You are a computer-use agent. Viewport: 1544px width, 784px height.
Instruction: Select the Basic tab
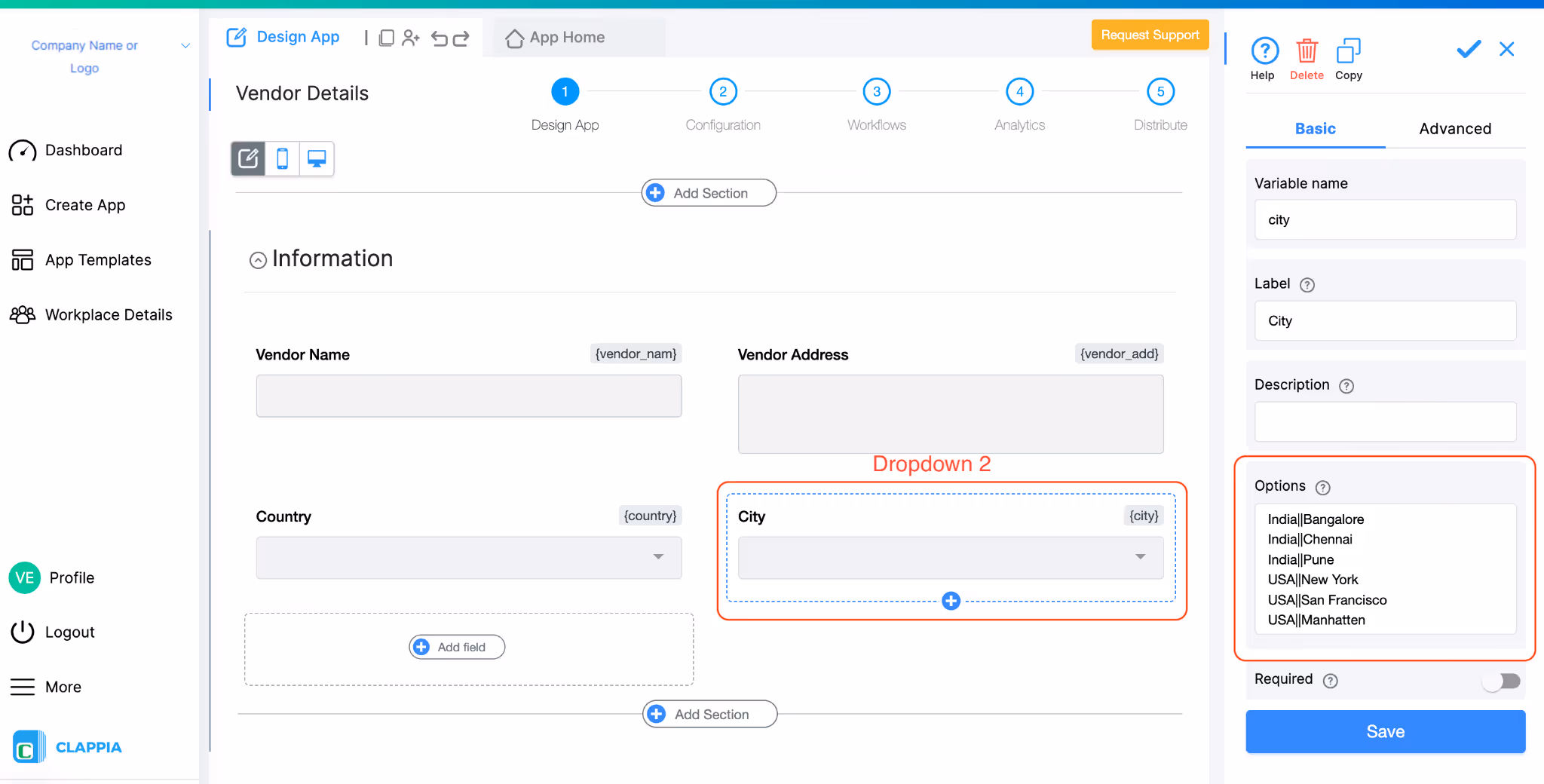[1315, 129]
